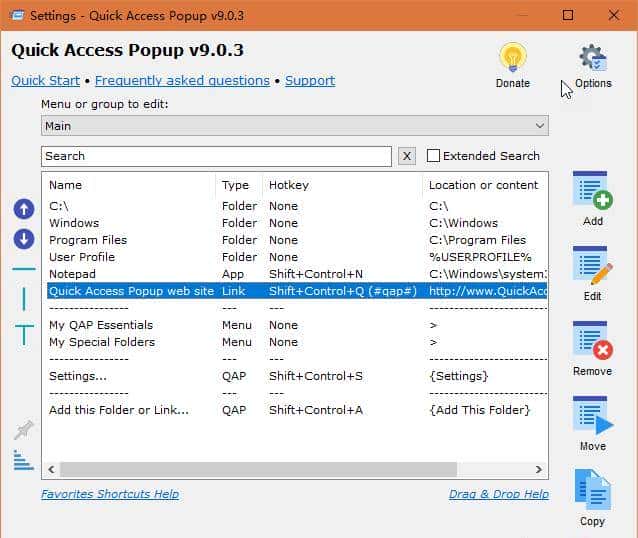Move selected favorite down with arrow
The height and width of the screenshot is (538, 638).
[x=24, y=239]
